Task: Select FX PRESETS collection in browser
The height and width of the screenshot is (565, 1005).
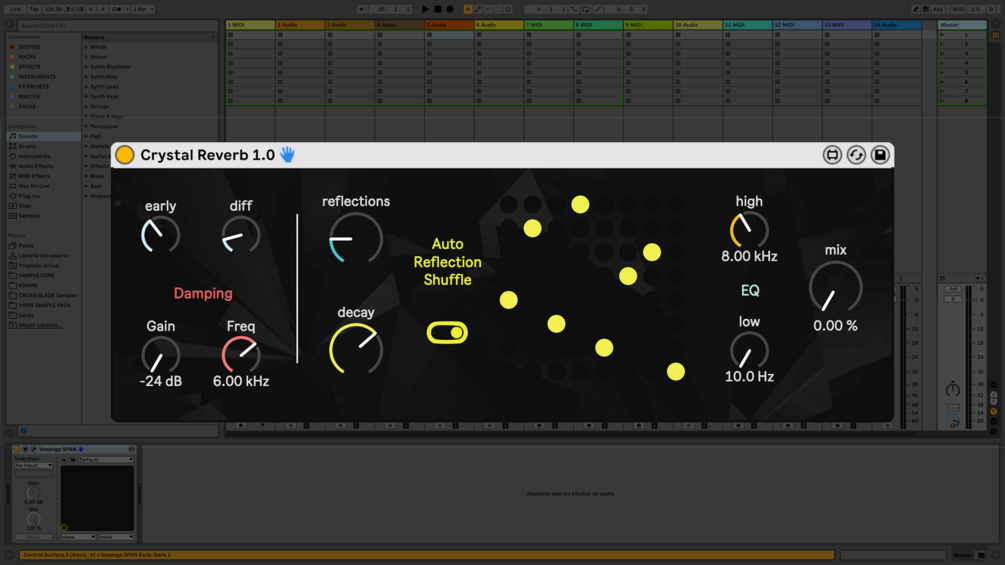Action: (33, 86)
